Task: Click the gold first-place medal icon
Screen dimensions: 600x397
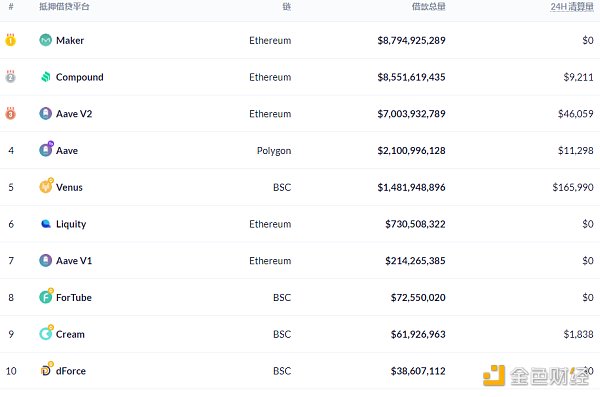Action: [x=10, y=39]
